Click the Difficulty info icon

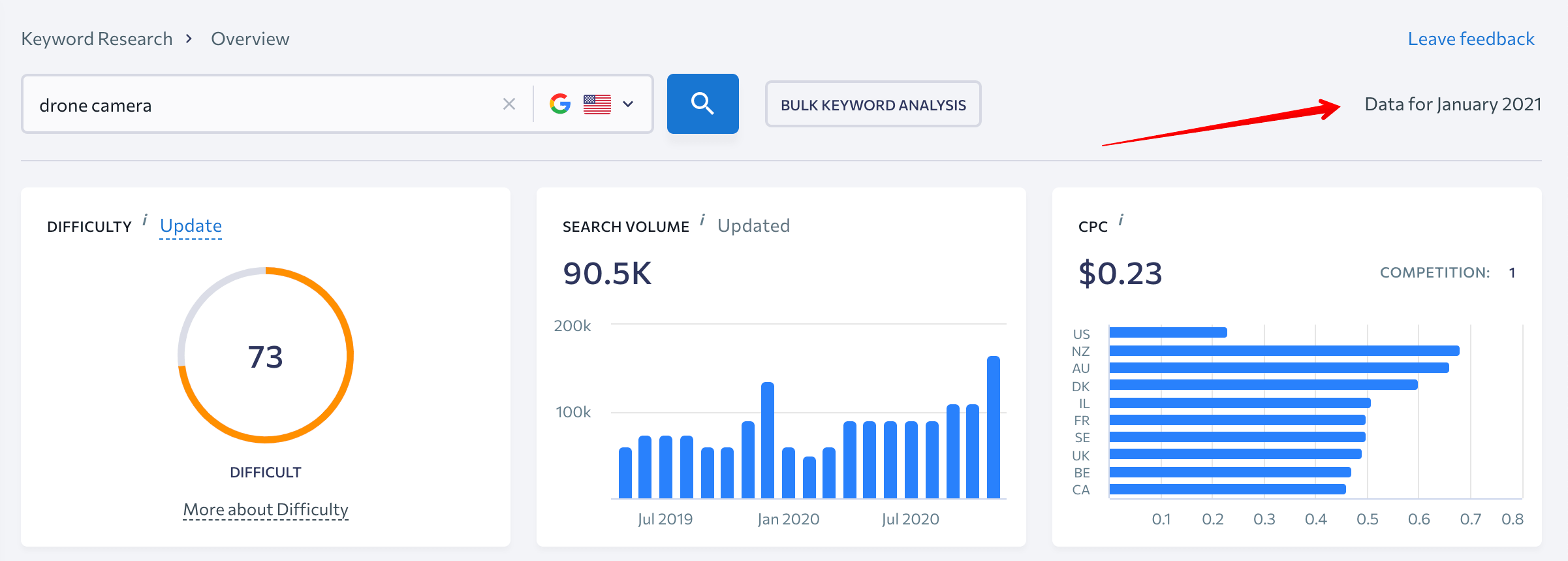coord(145,219)
